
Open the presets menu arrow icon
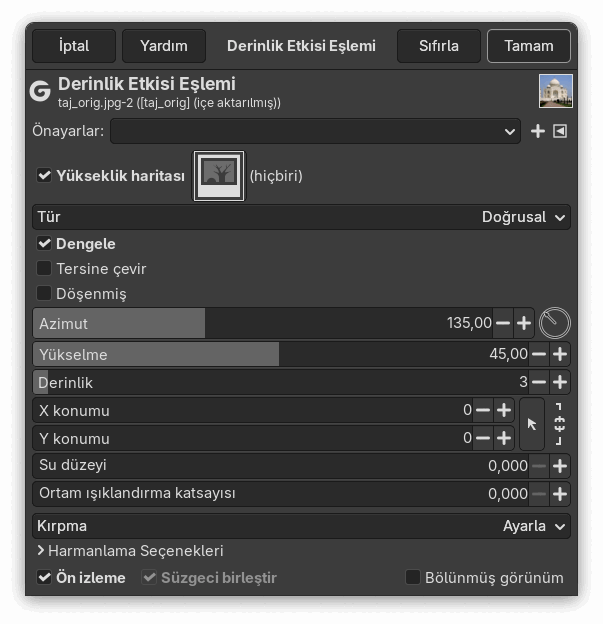pyautogui.click(x=560, y=131)
